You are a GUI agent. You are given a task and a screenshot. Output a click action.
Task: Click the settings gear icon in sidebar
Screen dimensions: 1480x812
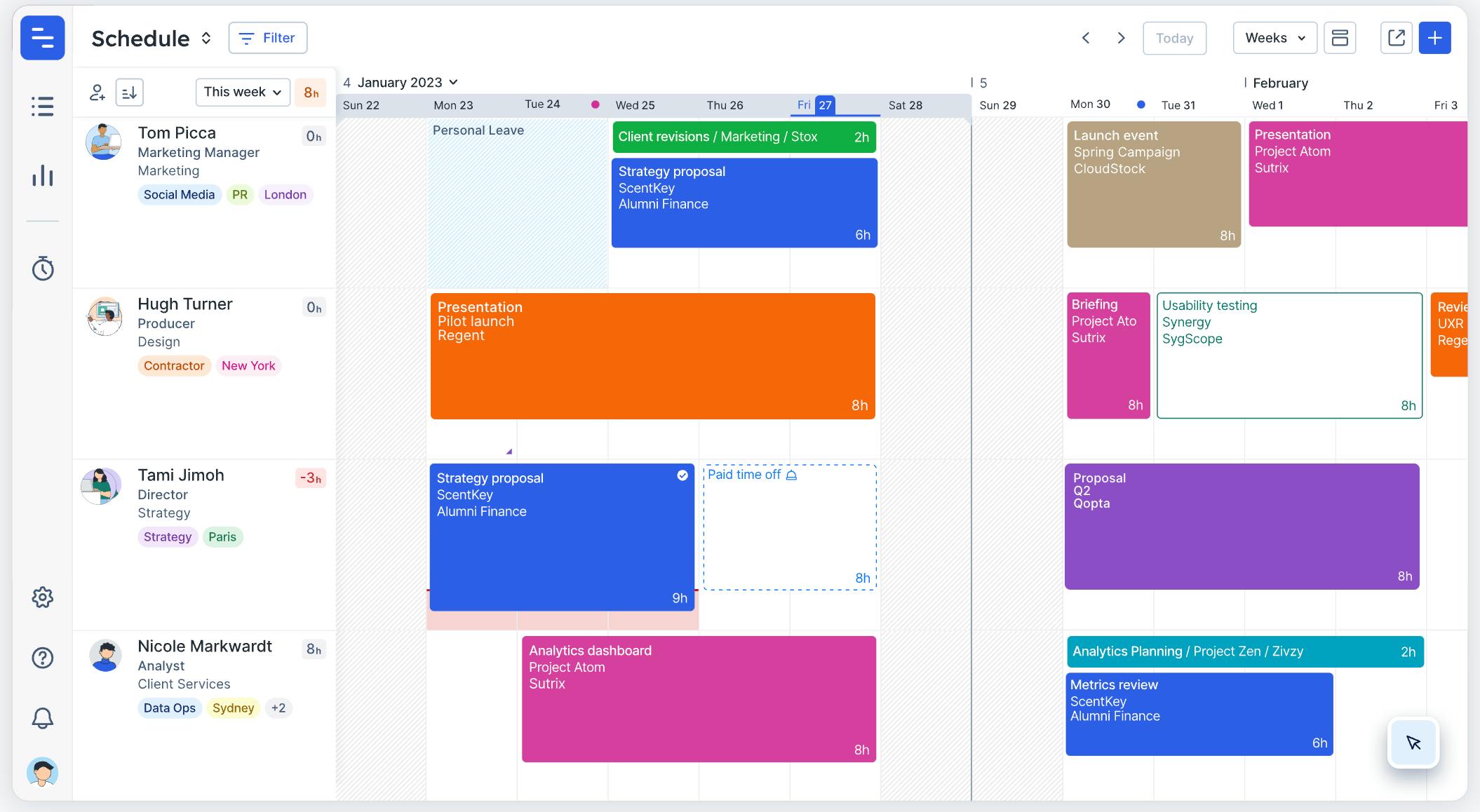[x=42, y=597]
